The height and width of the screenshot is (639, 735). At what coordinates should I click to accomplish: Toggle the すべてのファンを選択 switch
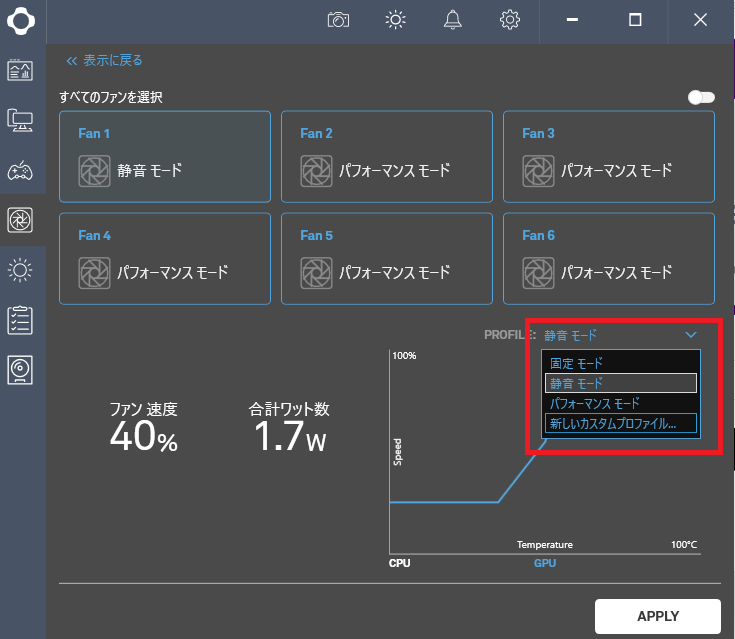click(701, 98)
